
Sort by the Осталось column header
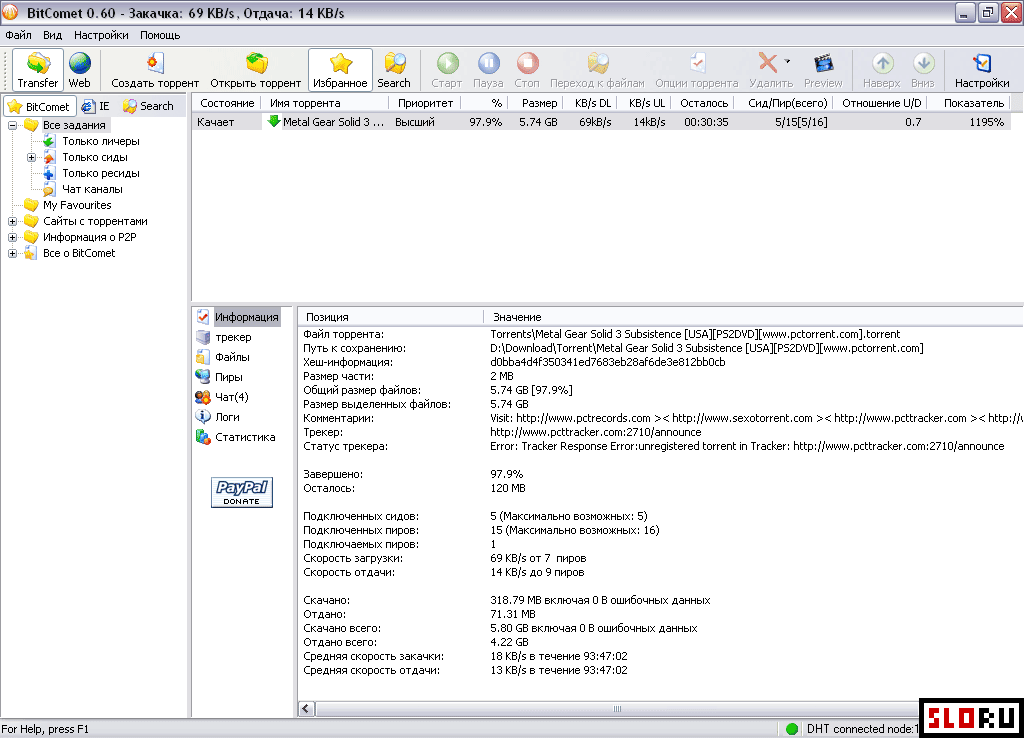[x=703, y=103]
